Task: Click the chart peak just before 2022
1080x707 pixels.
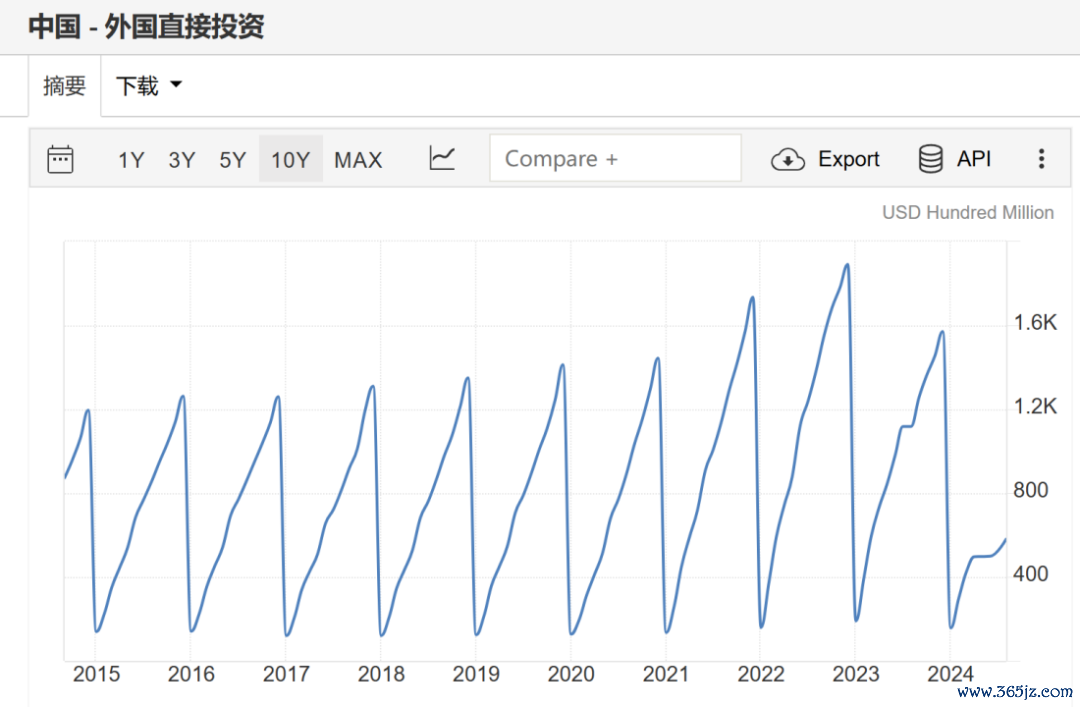Action: (752, 298)
